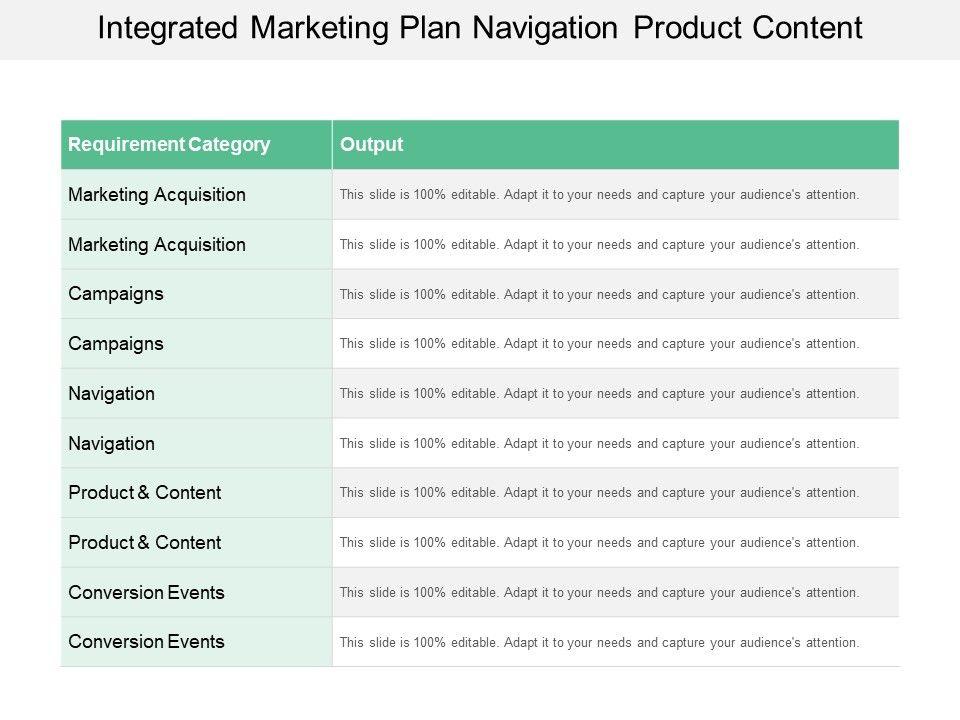Select the first Product & Content cell
The image size is (960, 720).
pos(145,492)
